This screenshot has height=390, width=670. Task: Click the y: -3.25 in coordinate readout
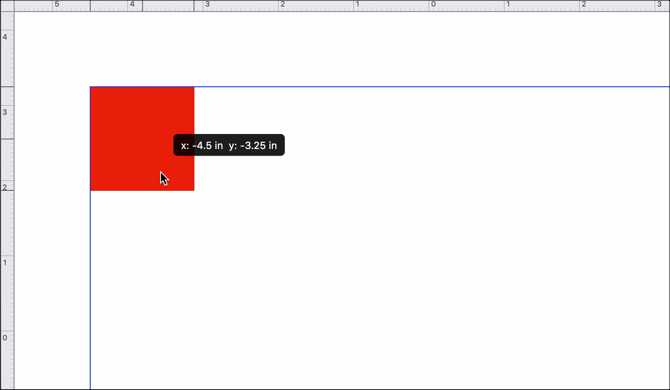tap(253, 146)
